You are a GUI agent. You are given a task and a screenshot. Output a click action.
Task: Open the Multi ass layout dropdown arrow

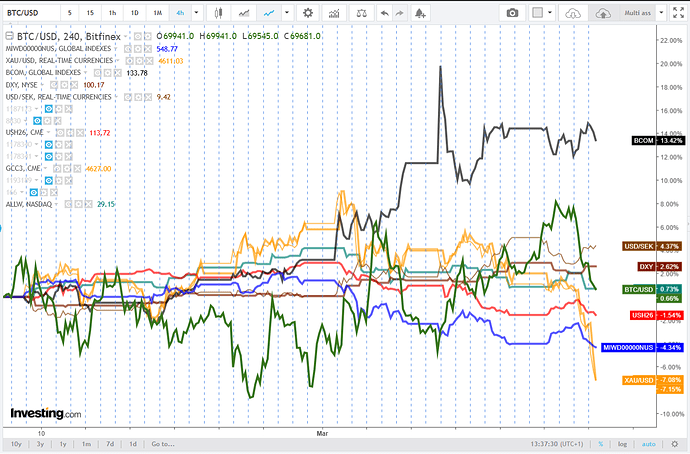(x=661, y=13)
